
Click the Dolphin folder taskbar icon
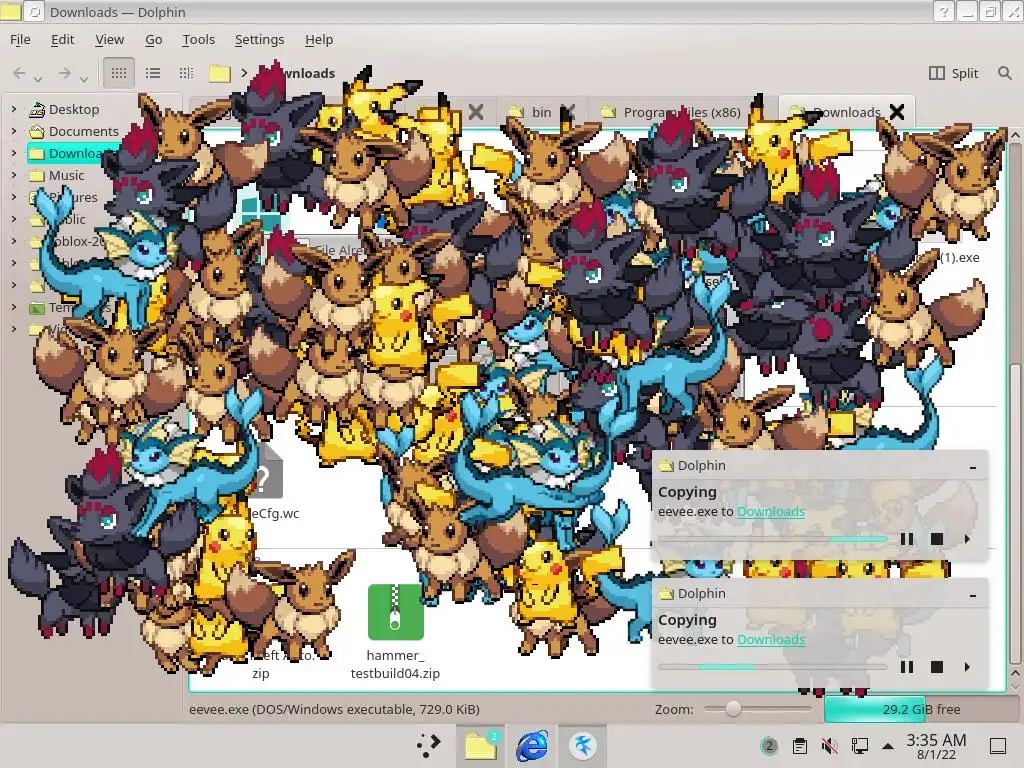(x=481, y=745)
